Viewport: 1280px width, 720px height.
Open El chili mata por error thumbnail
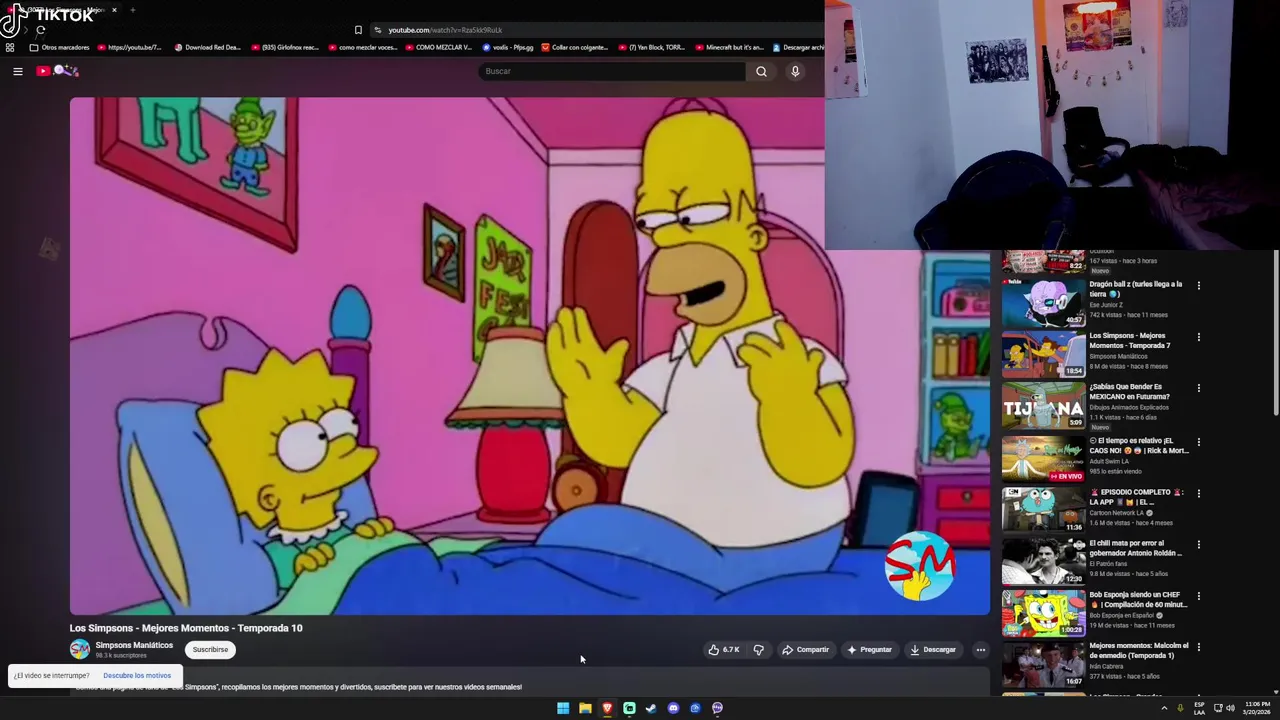pyautogui.click(x=1043, y=561)
